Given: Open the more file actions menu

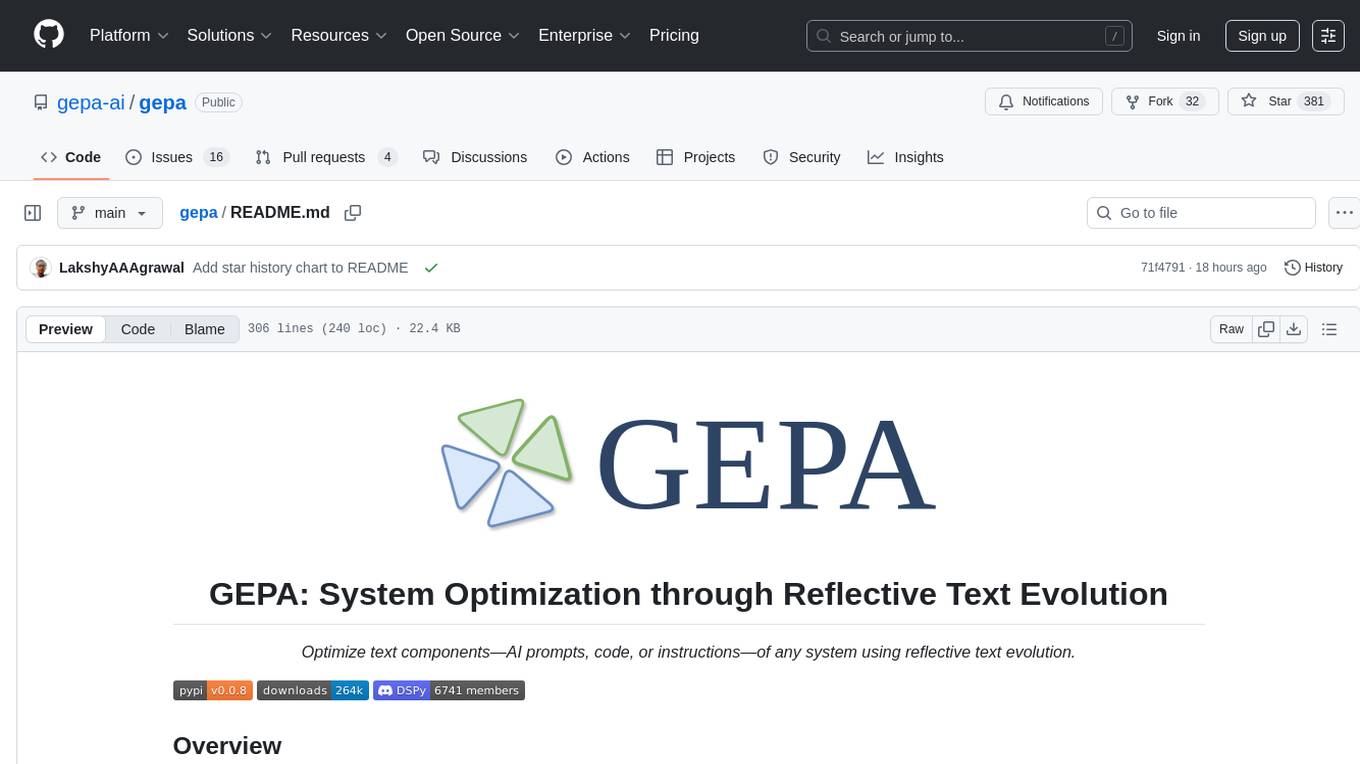Looking at the screenshot, I should tap(1344, 213).
